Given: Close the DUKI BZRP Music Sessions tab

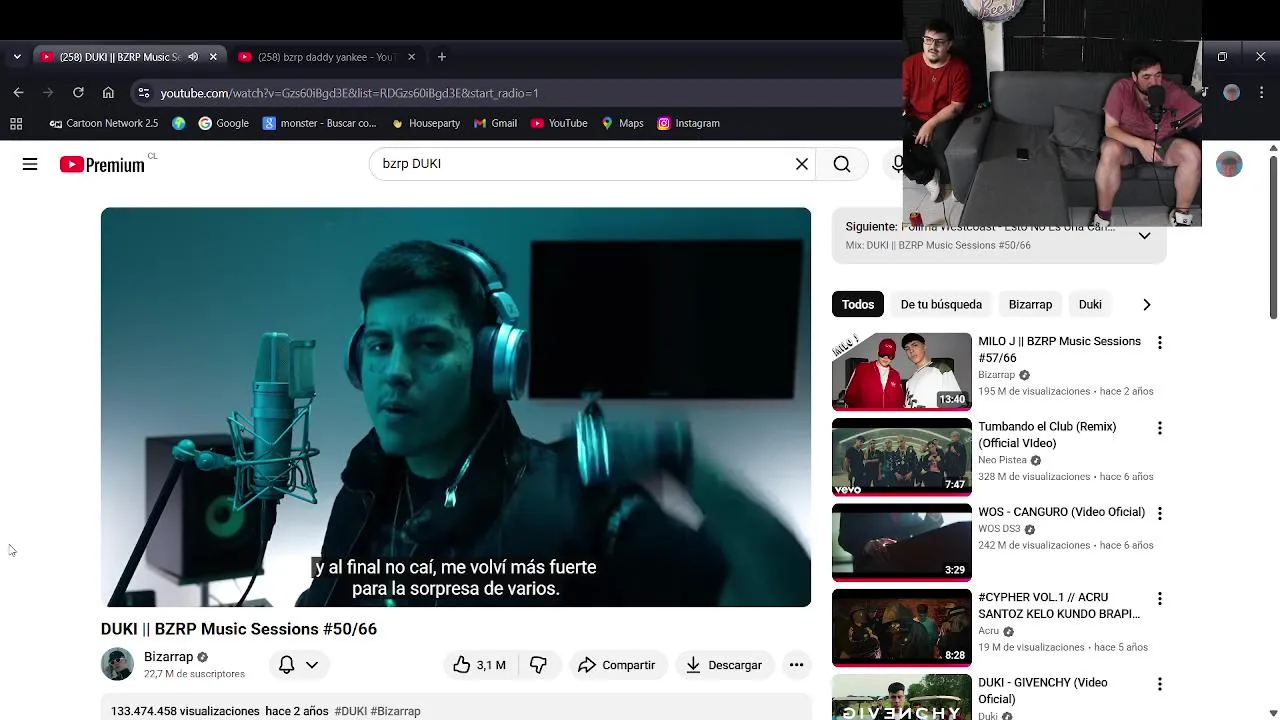Looking at the screenshot, I should click(x=213, y=57).
